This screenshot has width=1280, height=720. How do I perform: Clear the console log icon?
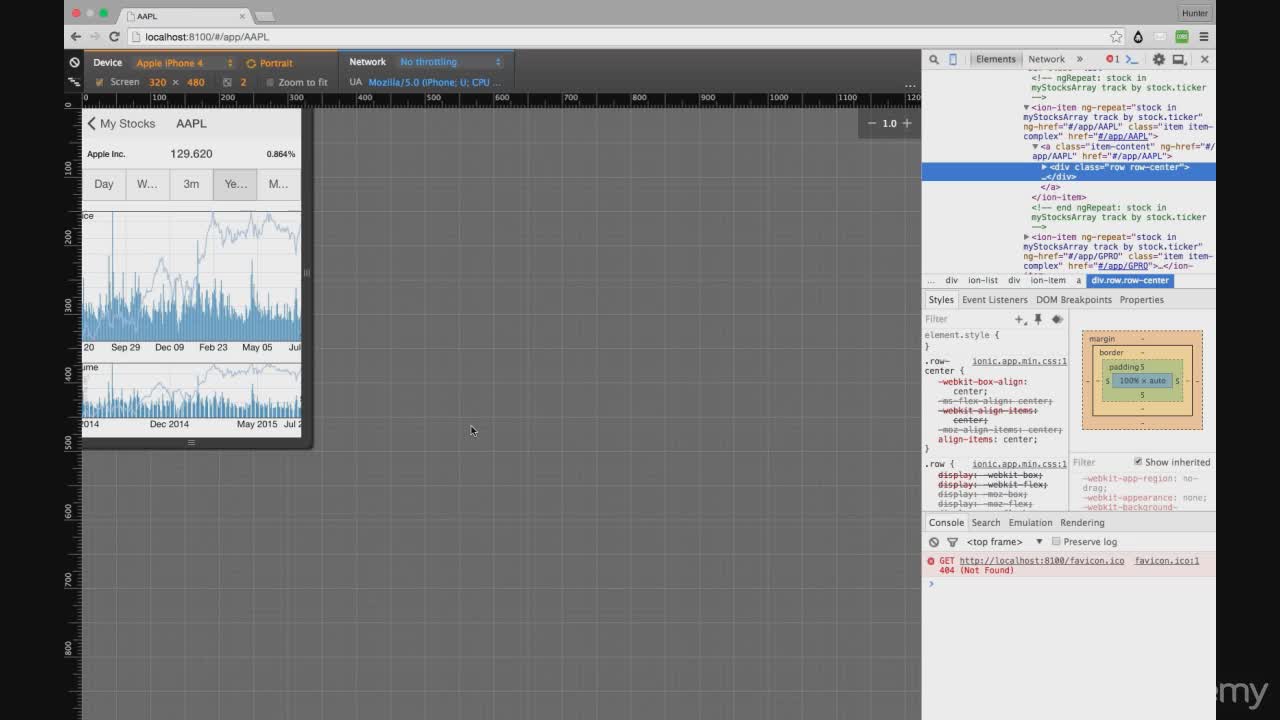point(934,542)
